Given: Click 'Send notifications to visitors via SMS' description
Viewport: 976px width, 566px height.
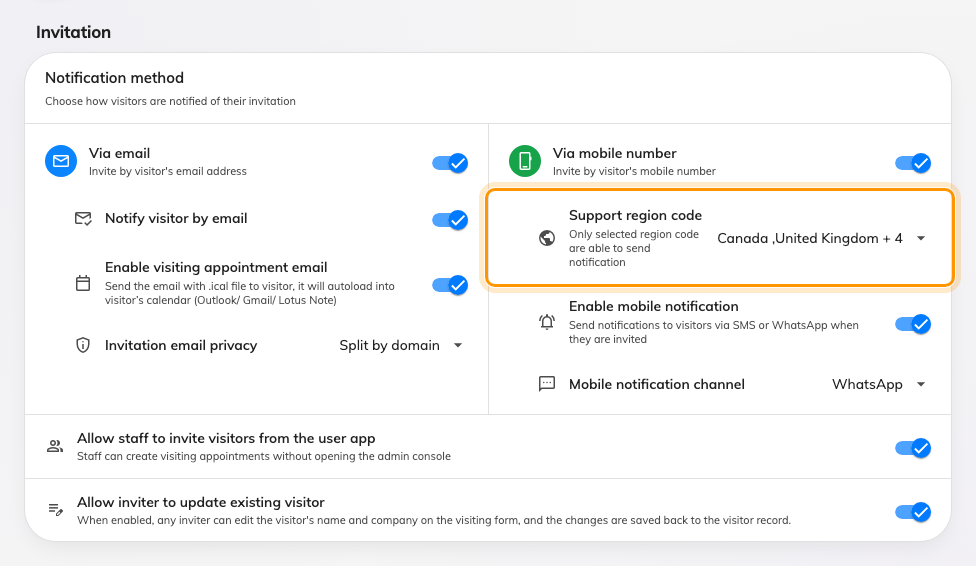Looking at the screenshot, I should (713, 332).
